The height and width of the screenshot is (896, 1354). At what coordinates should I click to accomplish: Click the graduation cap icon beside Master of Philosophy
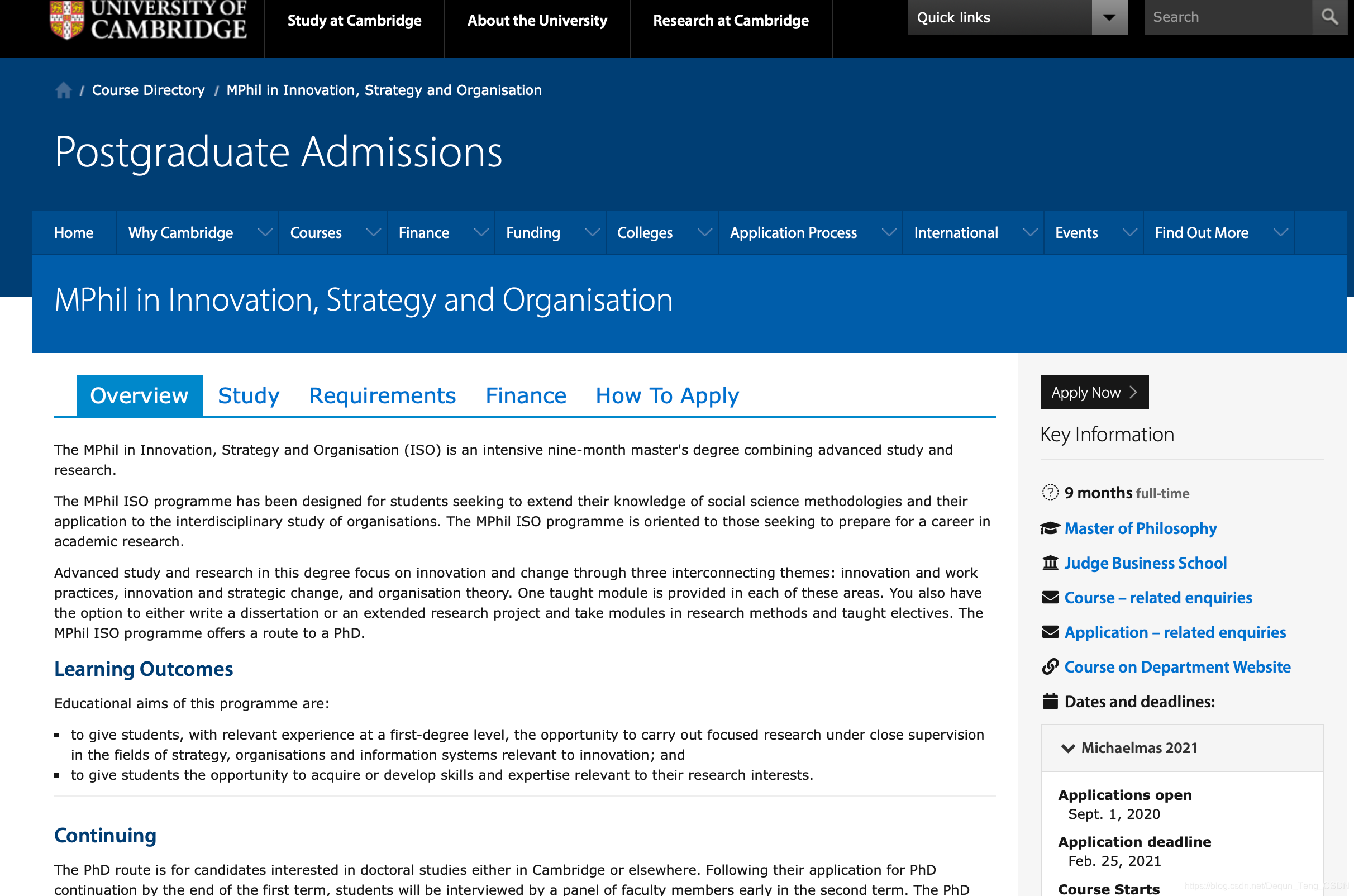tap(1050, 528)
